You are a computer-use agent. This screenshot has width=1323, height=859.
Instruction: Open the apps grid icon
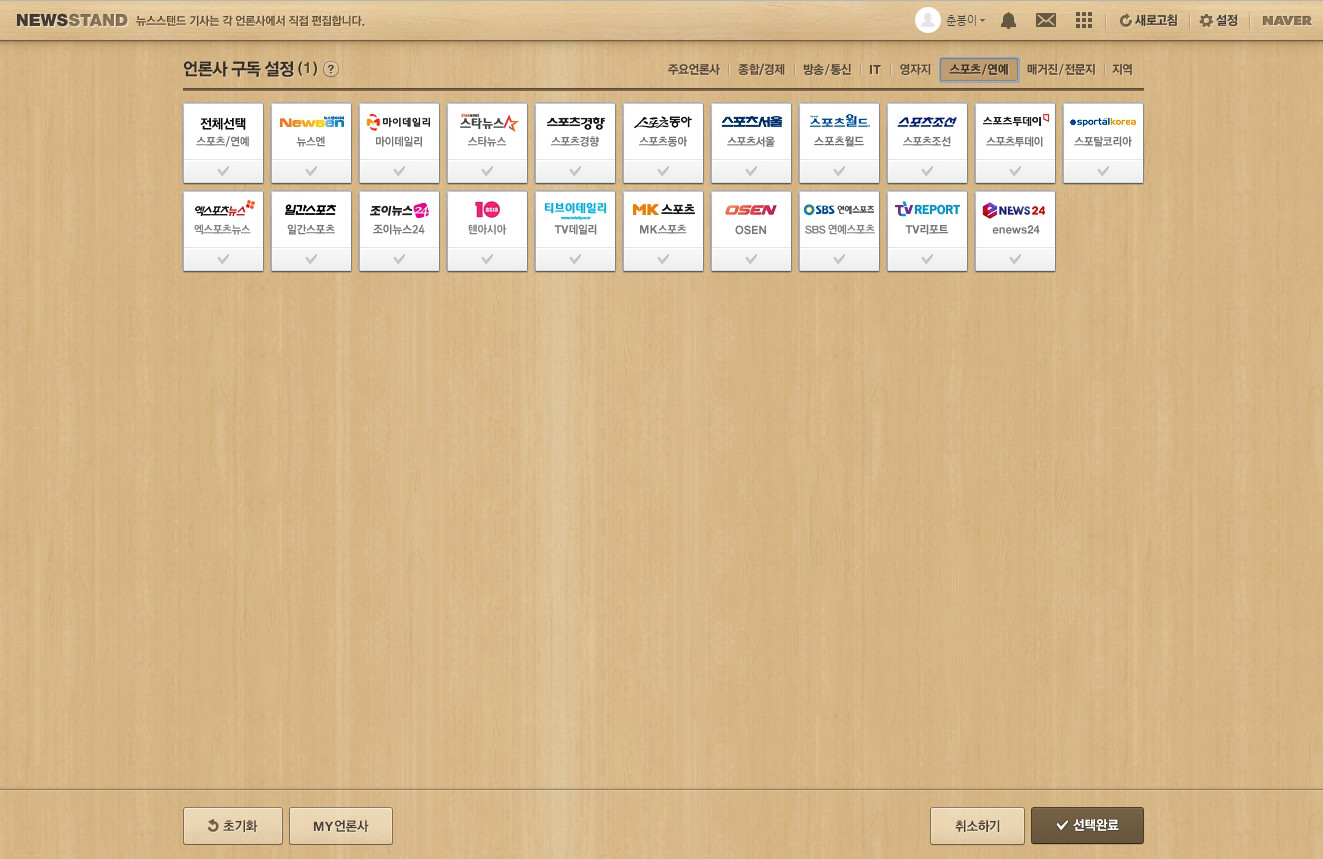click(1083, 20)
